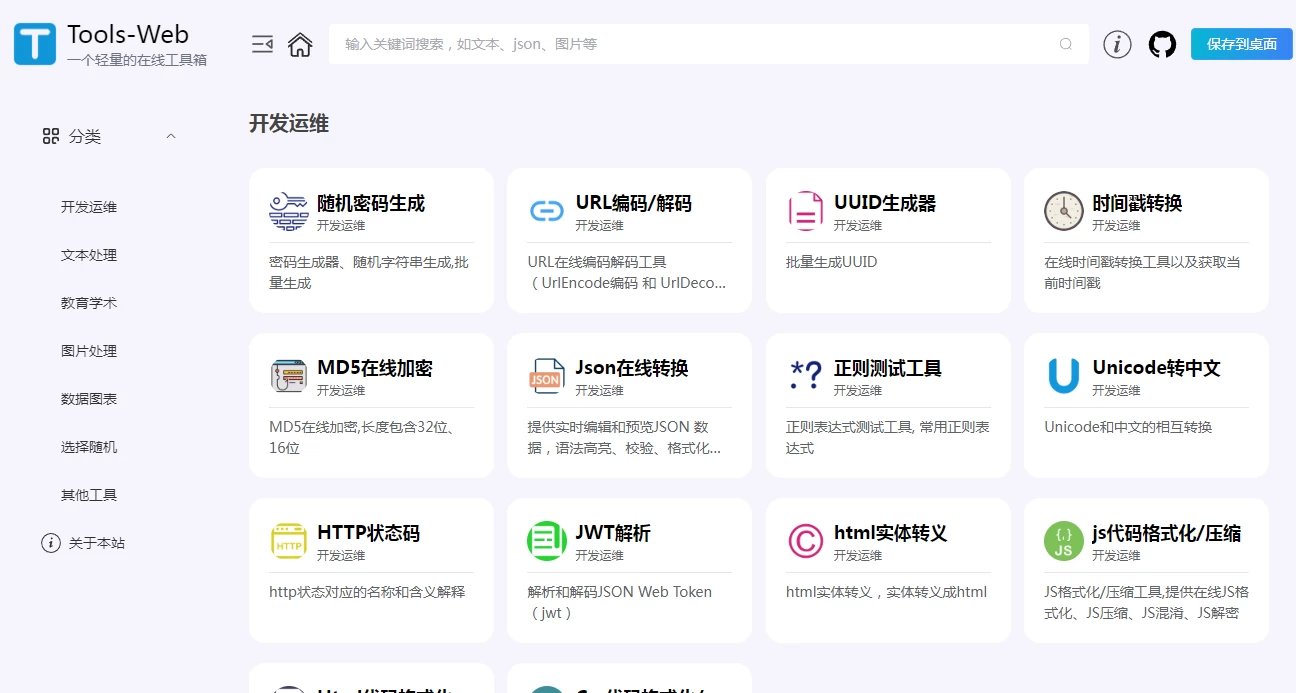Select 文本处理 in the sidebar

click(89, 255)
